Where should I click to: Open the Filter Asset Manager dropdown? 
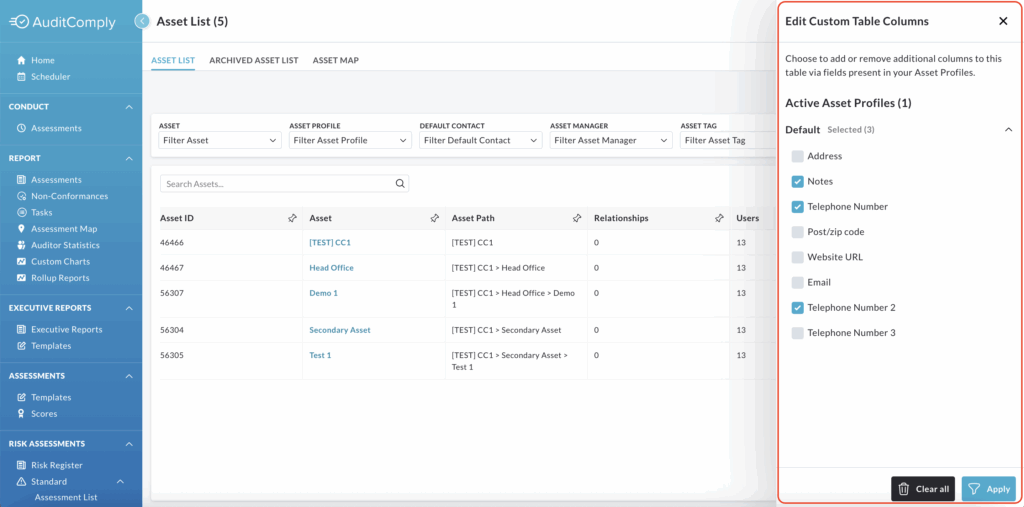[x=610, y=141]
